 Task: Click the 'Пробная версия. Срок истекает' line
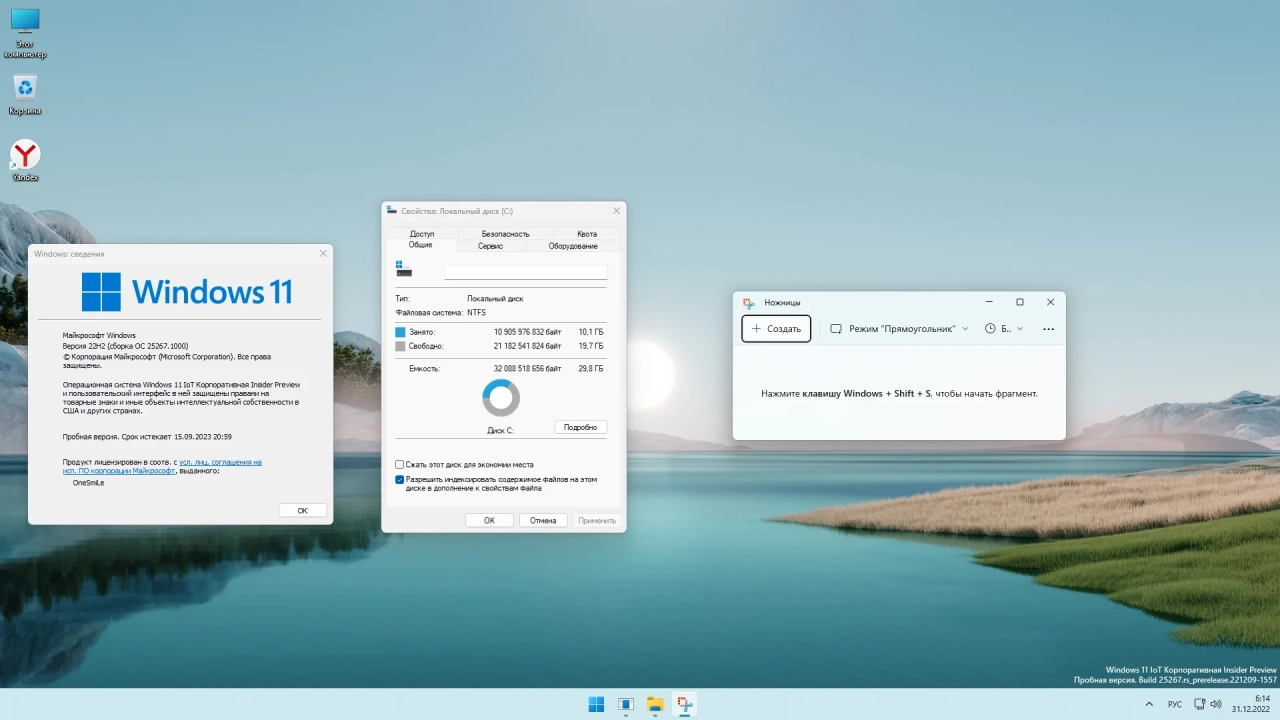pyautogui.click(x=147, y=437)
